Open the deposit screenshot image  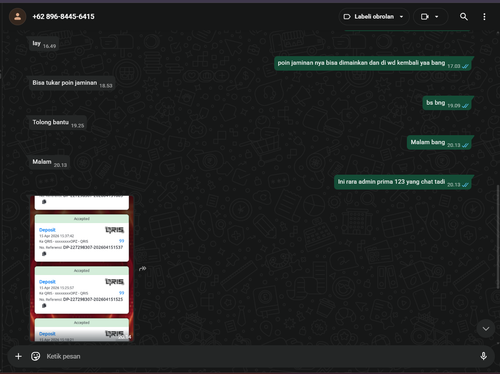[82, 269]
